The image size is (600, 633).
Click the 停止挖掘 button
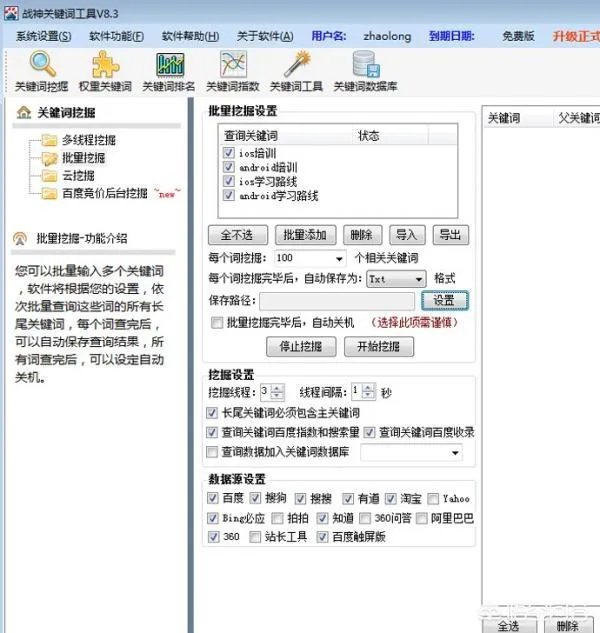[301, 347]
